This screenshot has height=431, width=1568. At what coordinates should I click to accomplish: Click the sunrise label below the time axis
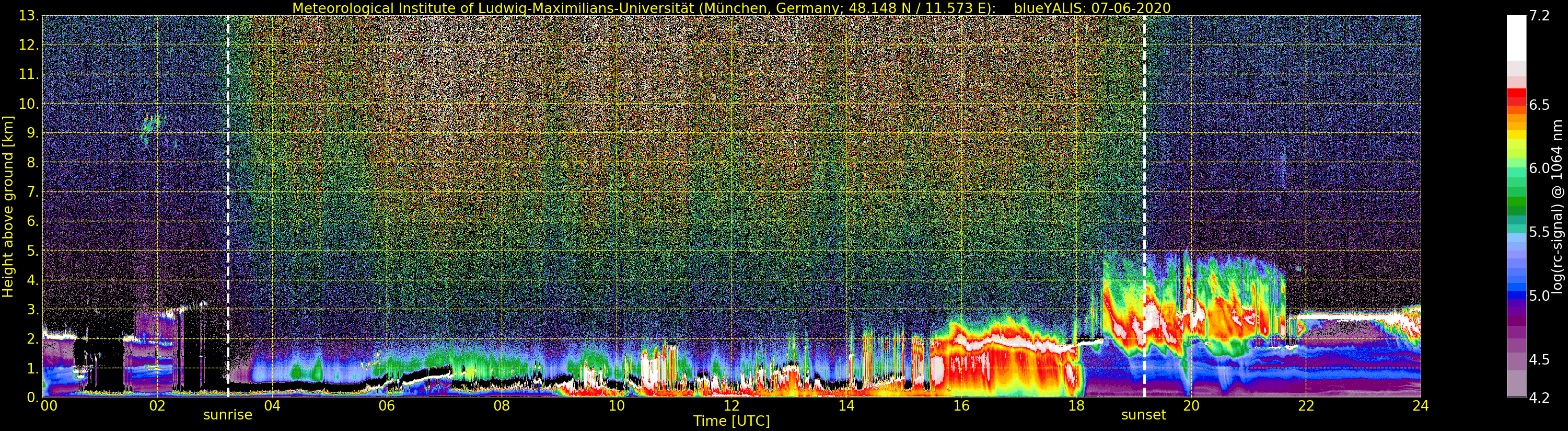tap(228, 415)
